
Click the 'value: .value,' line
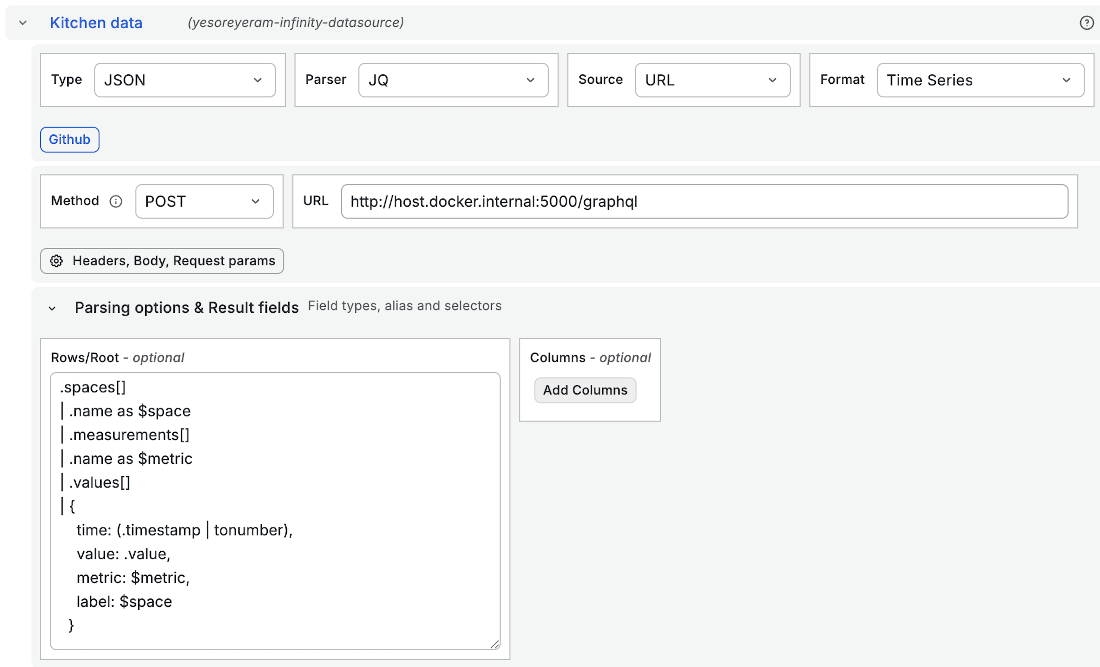pyautogui.click(x=123, y=554)
